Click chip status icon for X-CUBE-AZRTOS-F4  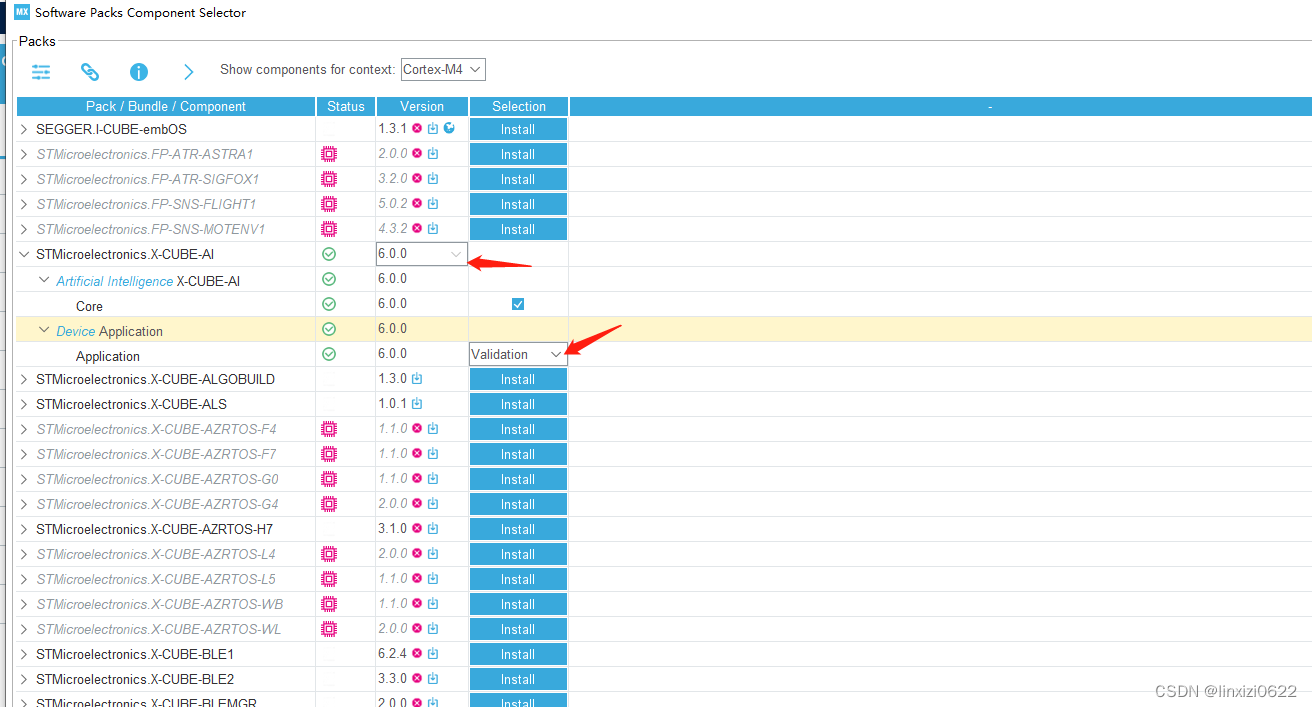coord(329,429)
